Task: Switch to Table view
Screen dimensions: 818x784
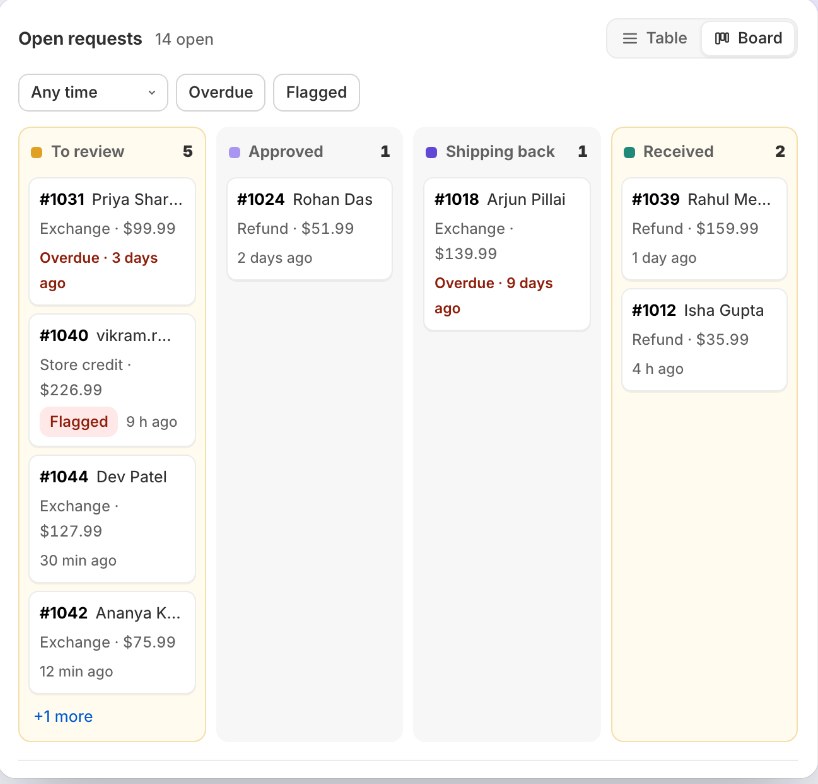Action: coord(655,38)
